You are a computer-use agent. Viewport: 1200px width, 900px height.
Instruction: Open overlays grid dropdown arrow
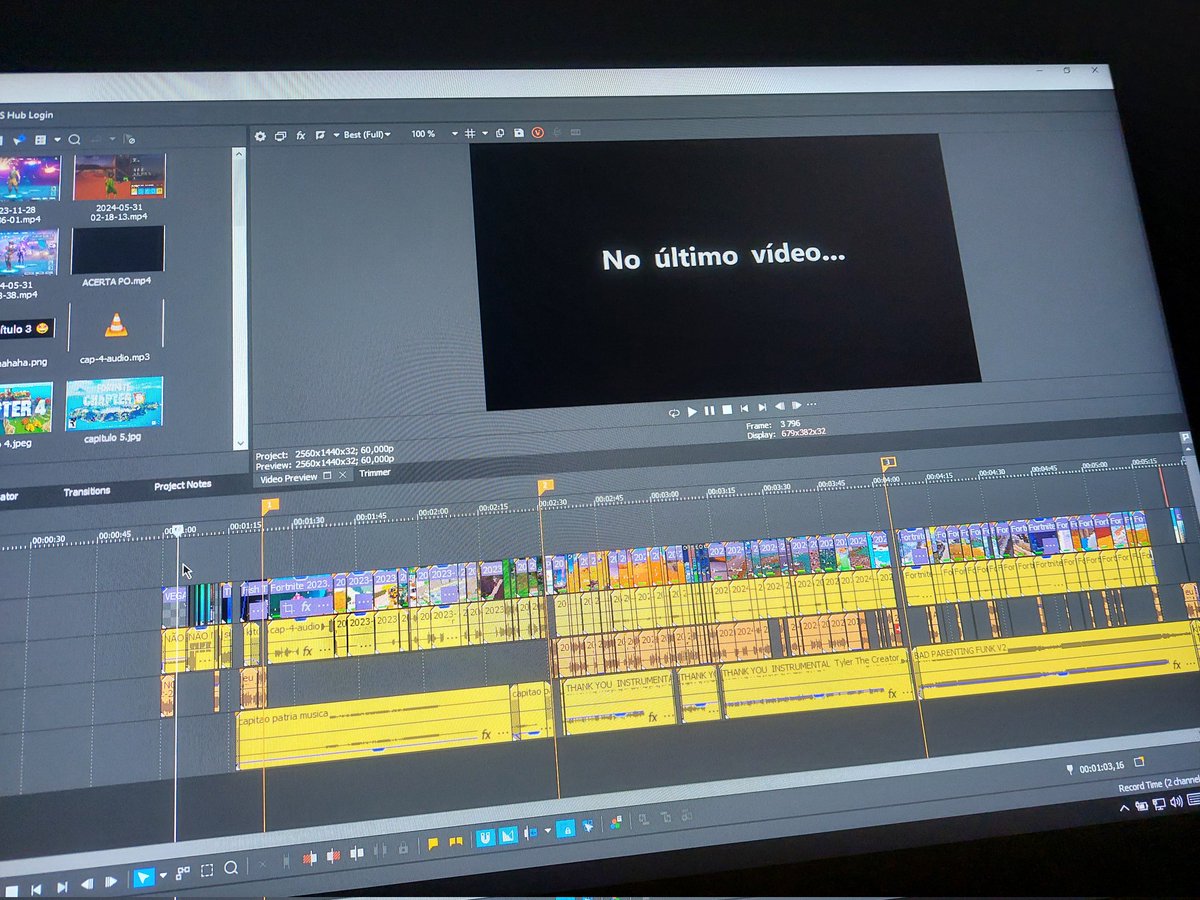click(x=485, y=133)
